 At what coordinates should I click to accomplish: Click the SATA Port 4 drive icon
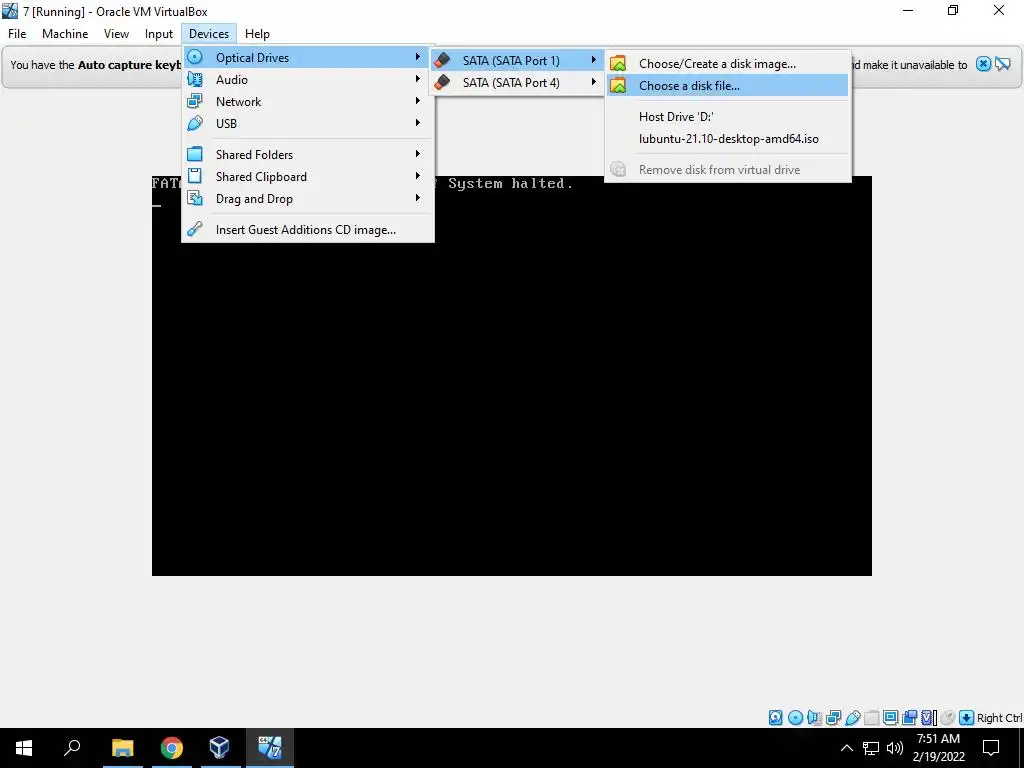click(x=442, y=82)
